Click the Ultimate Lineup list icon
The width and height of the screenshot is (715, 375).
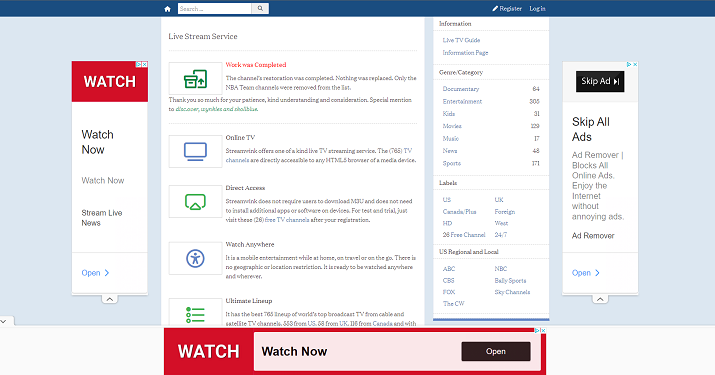(x=195, y=314)
